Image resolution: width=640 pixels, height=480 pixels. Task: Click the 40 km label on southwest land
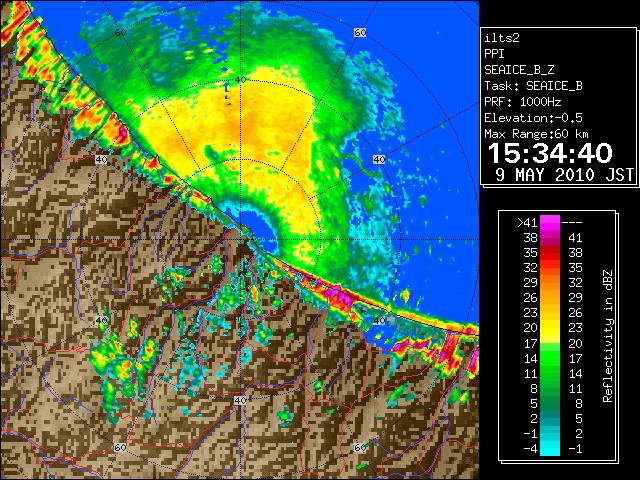point(101,320)
